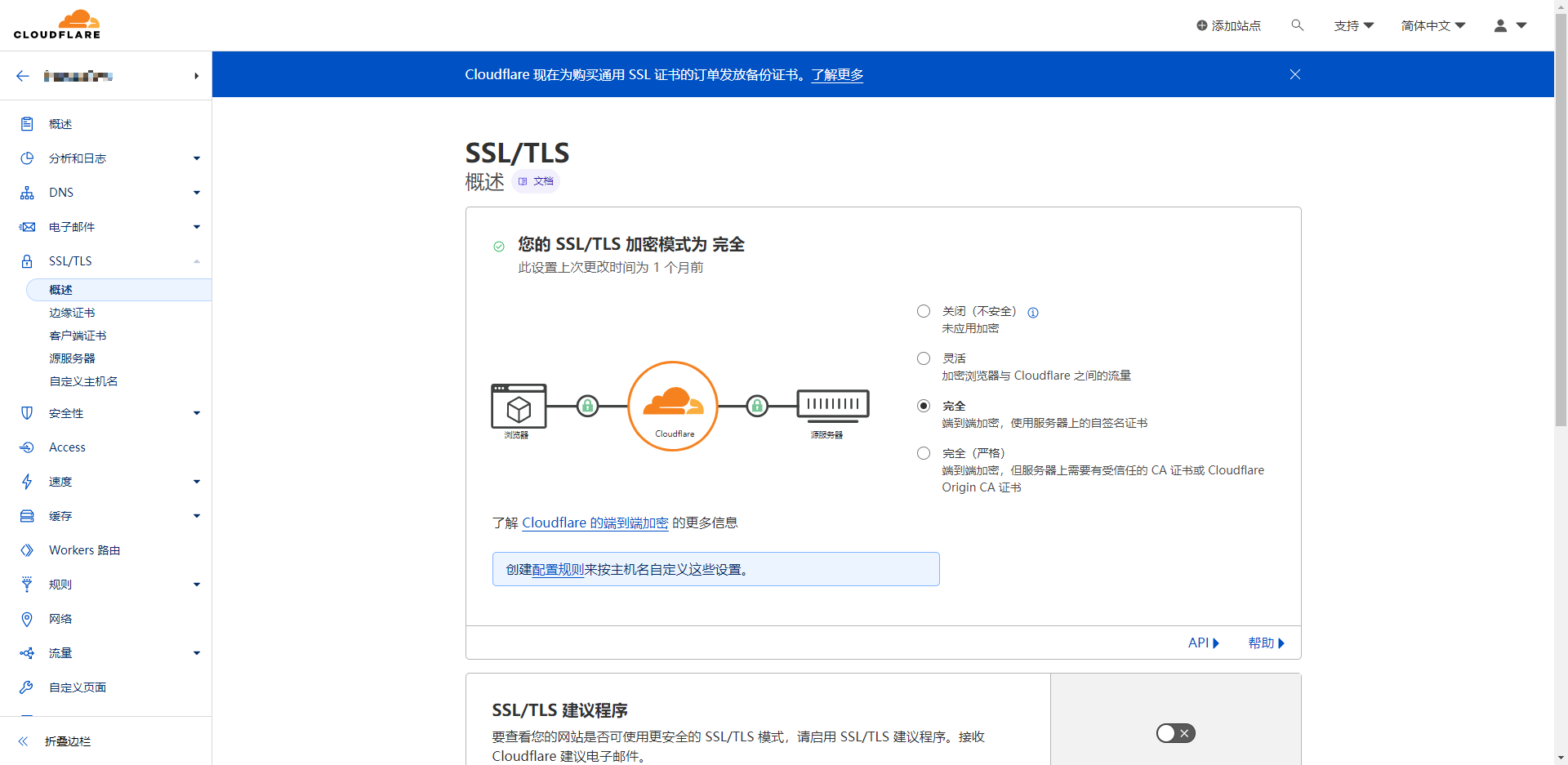Image resolution: width=1568 pixels, height=765 pixels.
Task: Click the 流量 traffic icon
Action: 27,653
